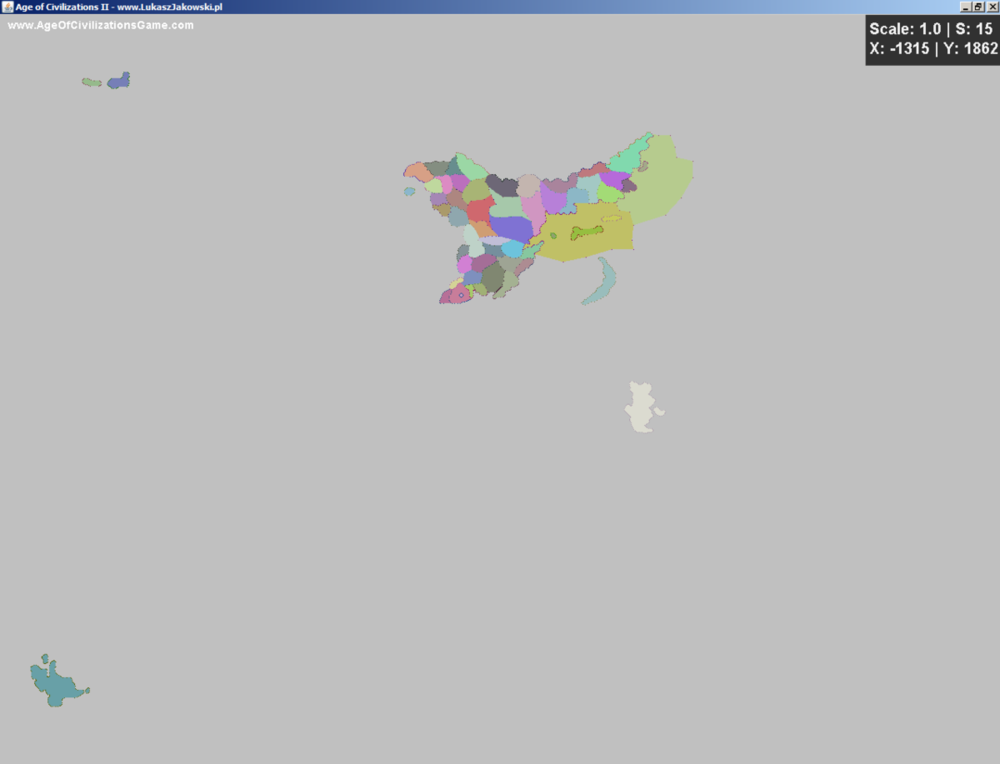Minimize the Age of Civilizations II window
Image resolution: width=1000 pixels, height=764 pixels.
click(966, 7)
